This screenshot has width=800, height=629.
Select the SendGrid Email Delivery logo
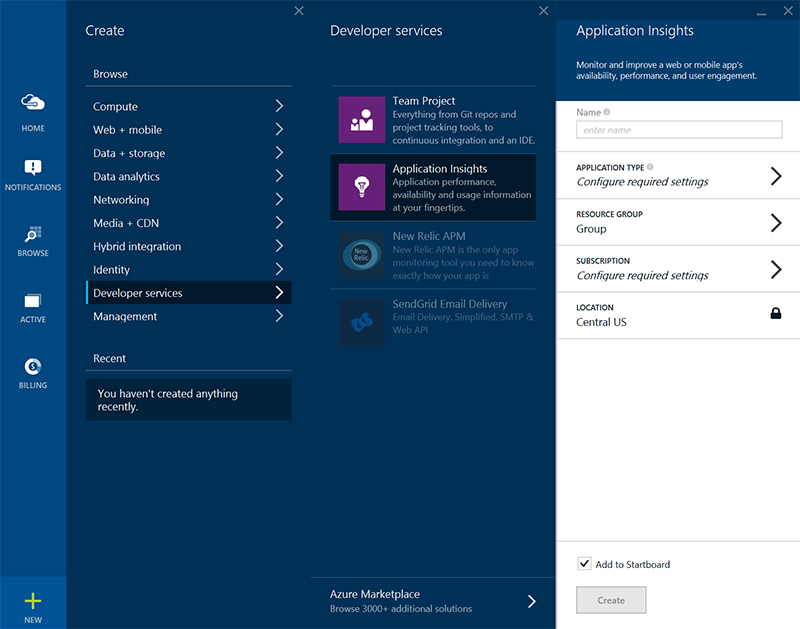[362, 322]
